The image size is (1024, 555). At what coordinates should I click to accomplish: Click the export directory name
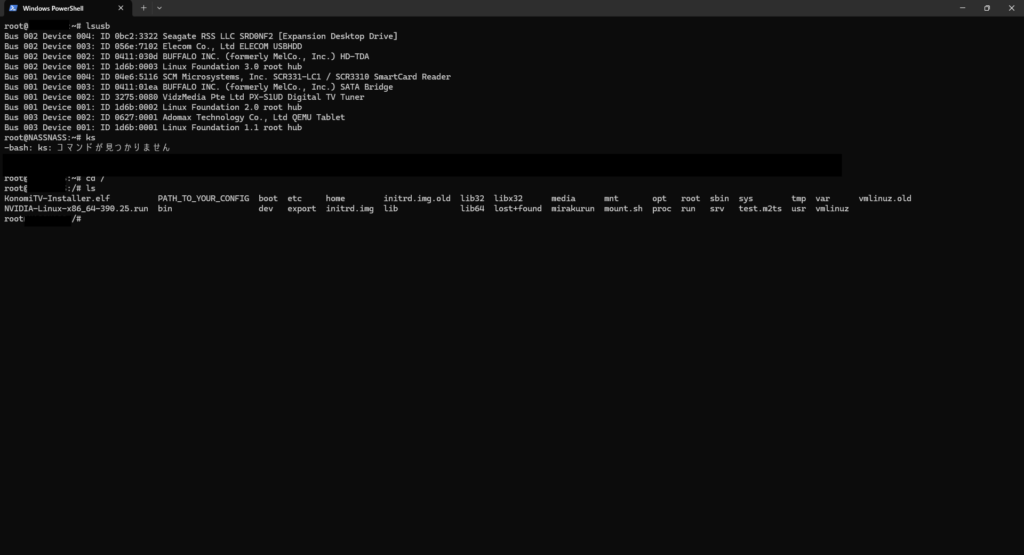(x=302, y=209)
